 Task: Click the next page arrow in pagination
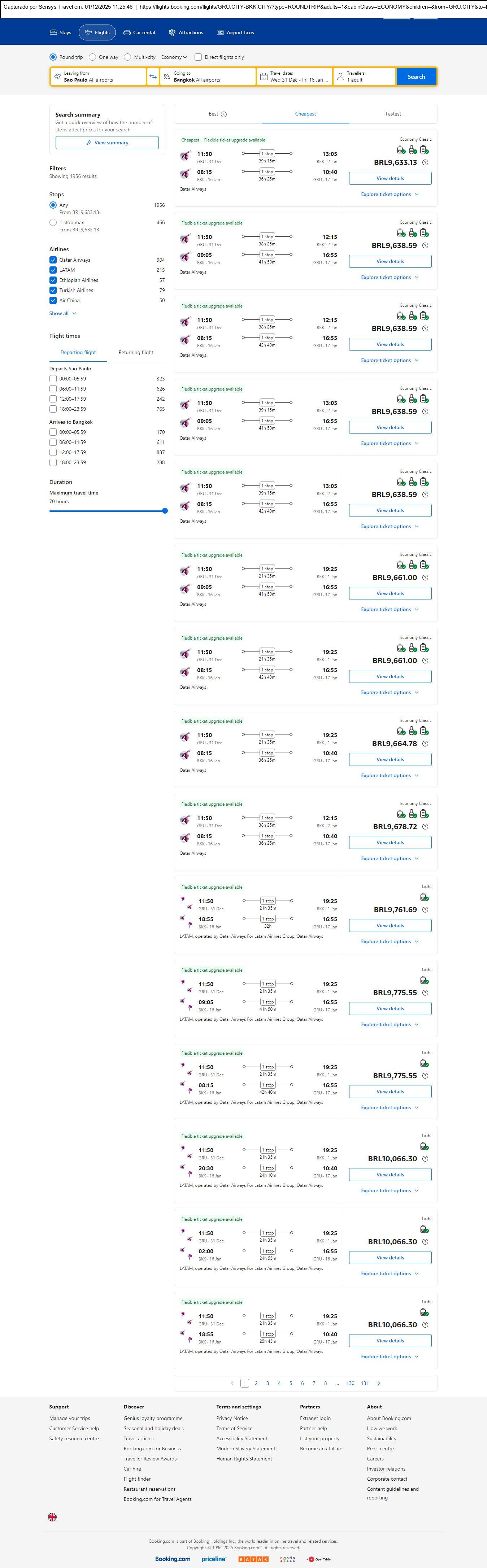click(x=379, y=1383)
